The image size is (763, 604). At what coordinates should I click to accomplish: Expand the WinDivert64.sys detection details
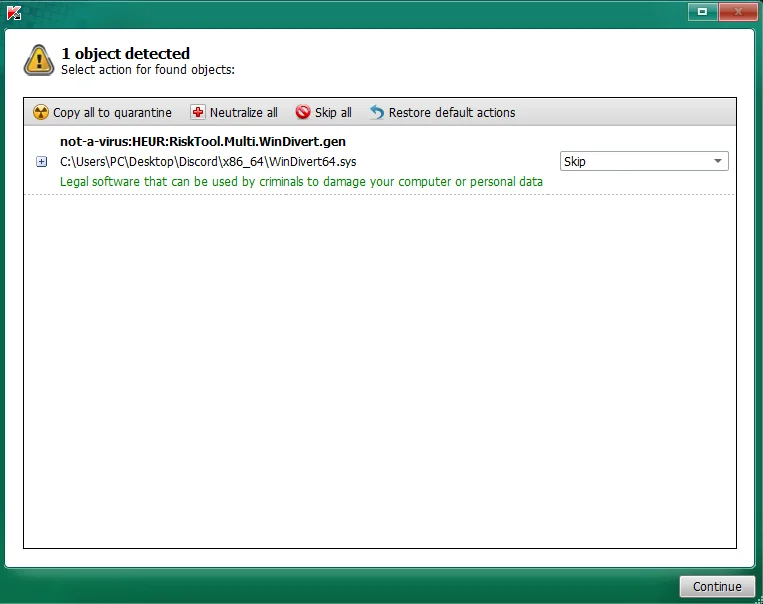[42, 162]
